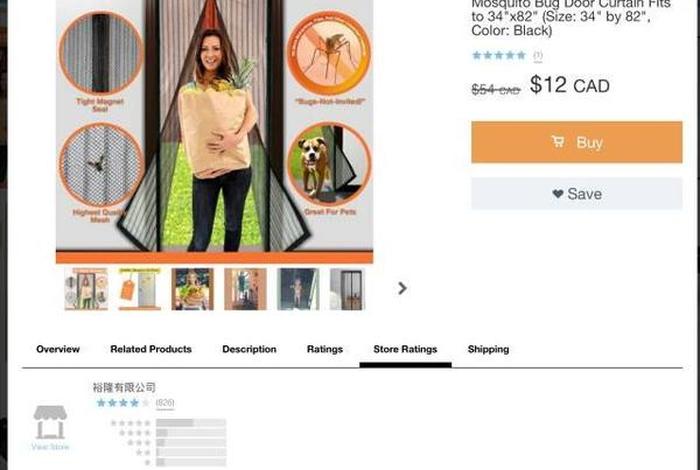Screen dimensions: 700x470
Task: Select the first screen door thumbnail
Action: tap(86, 289)
